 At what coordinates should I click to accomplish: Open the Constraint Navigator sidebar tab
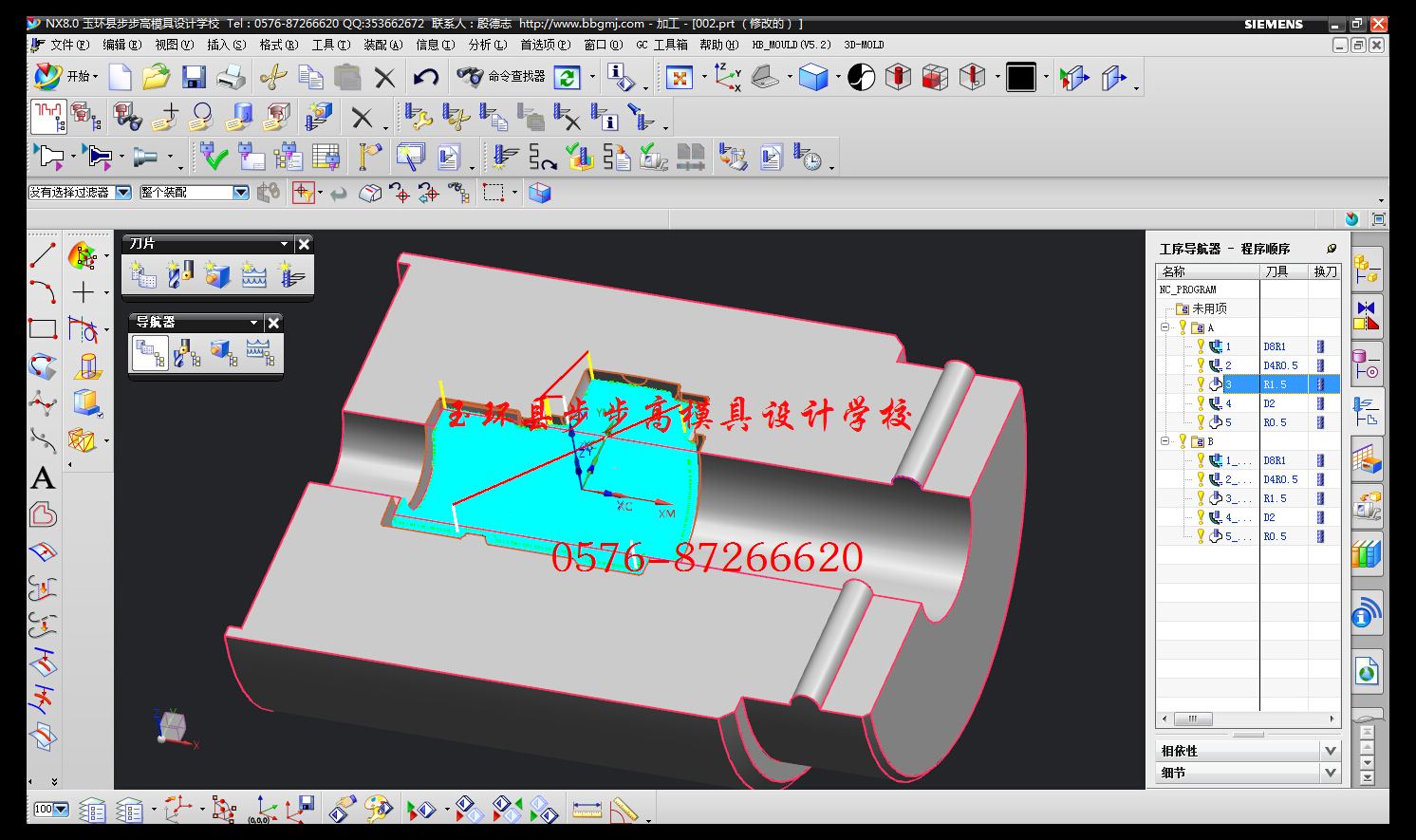[x=1367, y=316]
